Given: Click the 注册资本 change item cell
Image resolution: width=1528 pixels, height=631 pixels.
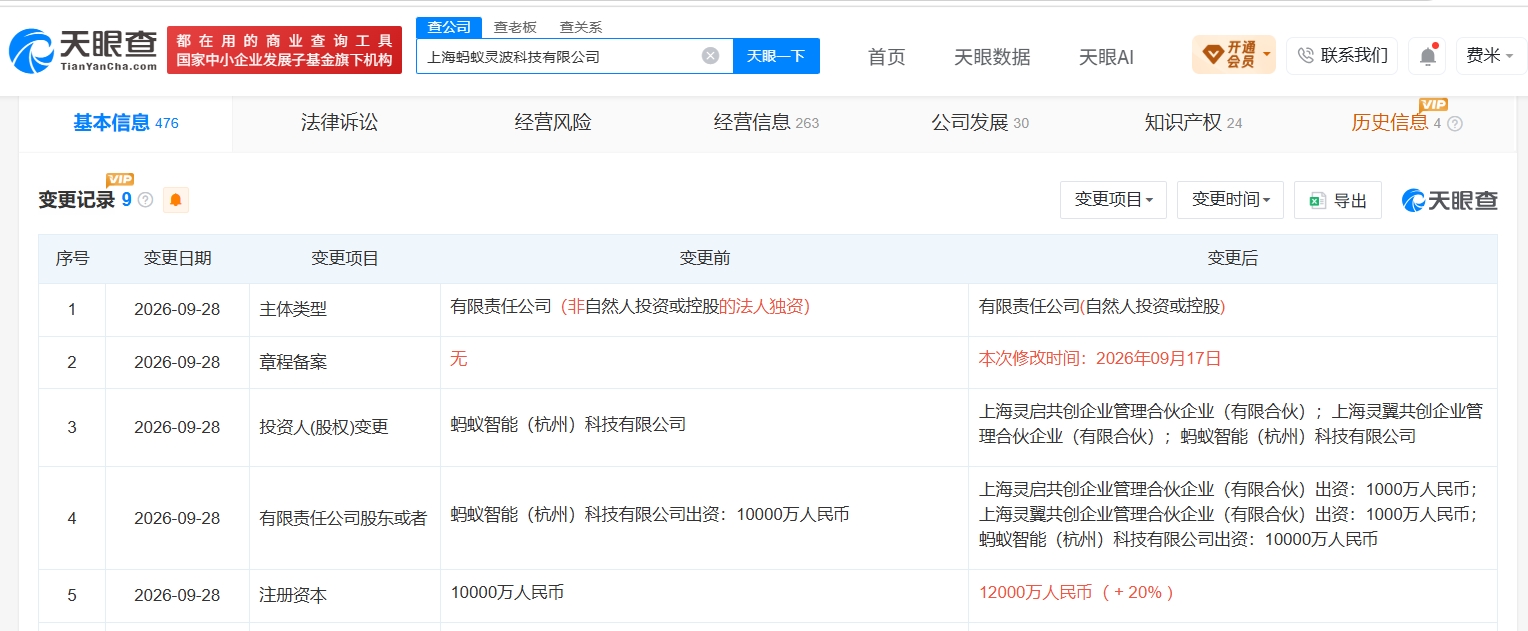Looking at the screenshot, I should point(345,595).
